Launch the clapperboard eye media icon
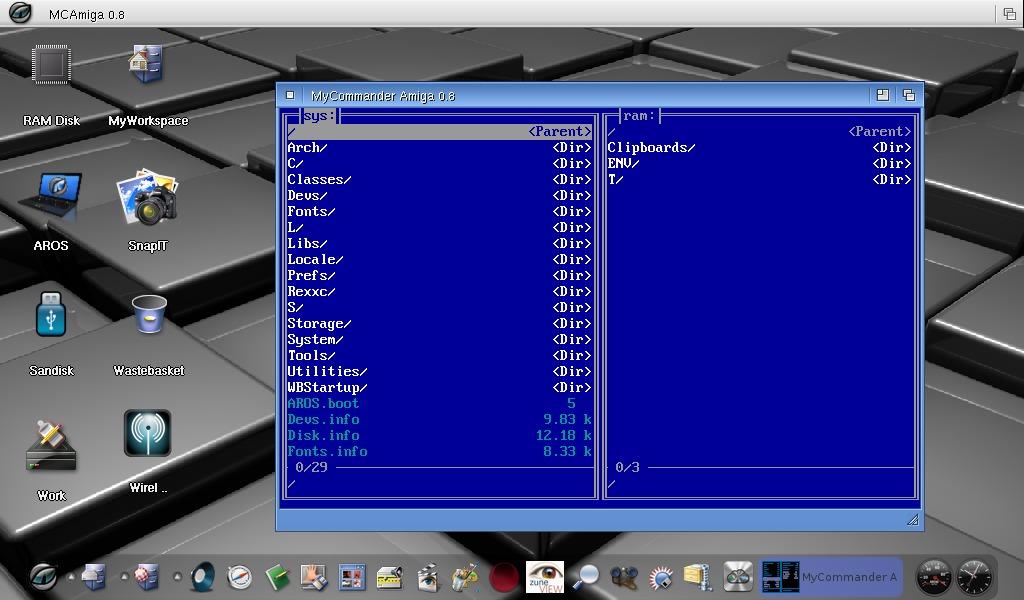This screenshot has height=600, width=1024. [428, 577]
